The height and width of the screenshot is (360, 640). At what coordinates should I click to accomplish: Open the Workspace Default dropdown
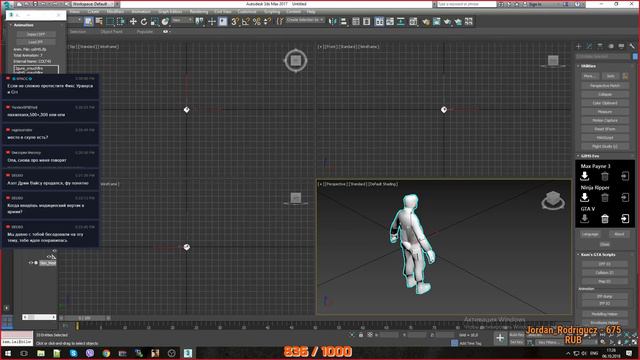pos(92,4)
